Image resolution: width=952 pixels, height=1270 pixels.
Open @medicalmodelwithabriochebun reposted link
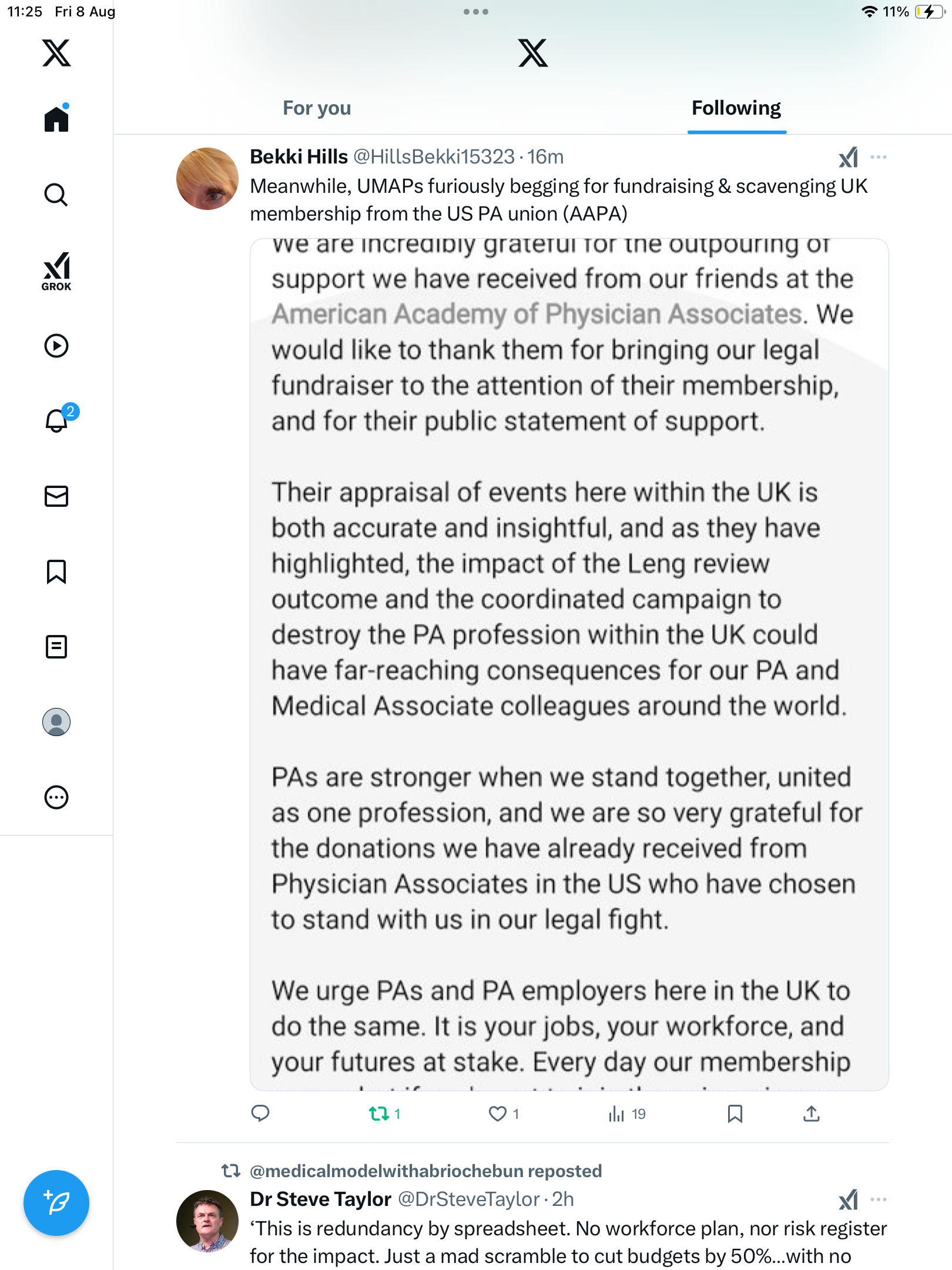coord(425,1171)
